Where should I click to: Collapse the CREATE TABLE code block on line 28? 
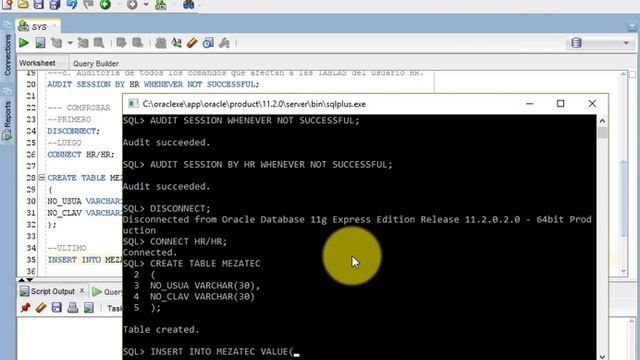42,178
